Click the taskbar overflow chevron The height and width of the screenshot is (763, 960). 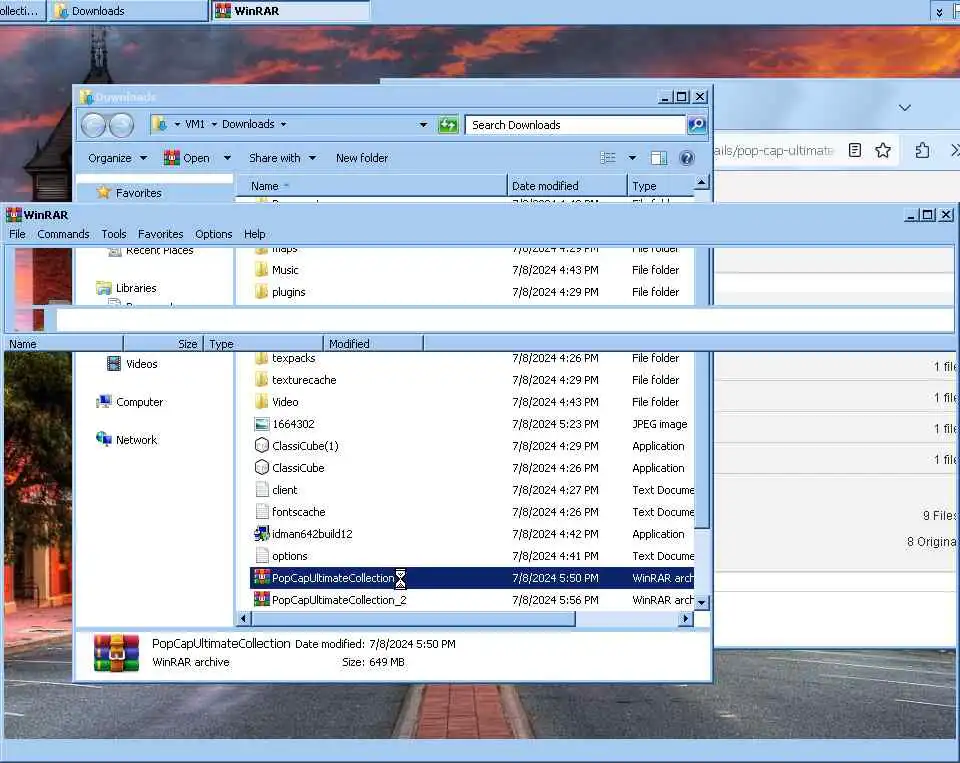pos(939,12)
